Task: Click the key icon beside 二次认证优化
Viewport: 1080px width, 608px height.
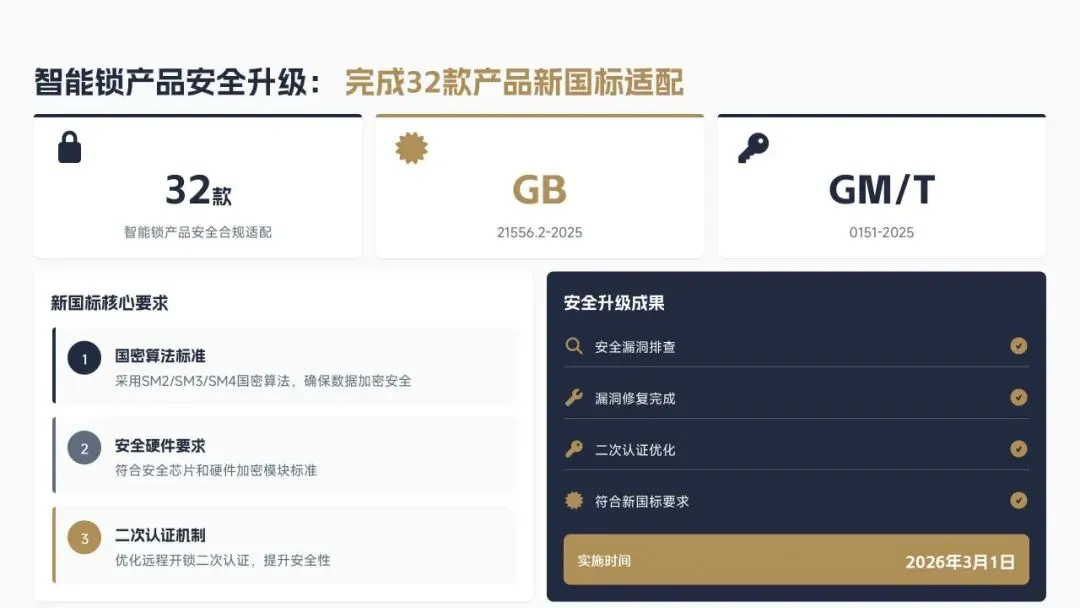Action: pos(574,449)
